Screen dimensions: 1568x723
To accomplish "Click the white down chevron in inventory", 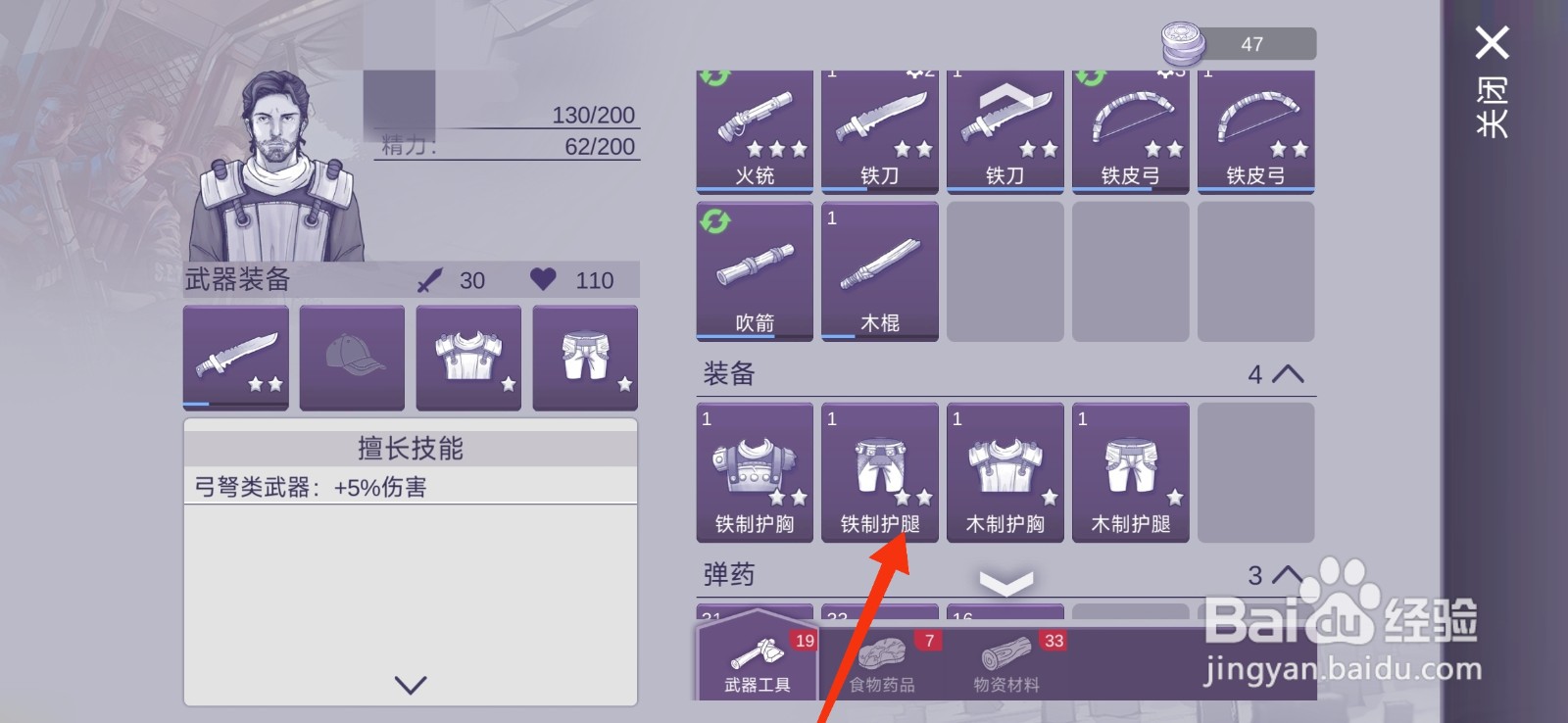I will (1006, 583).
